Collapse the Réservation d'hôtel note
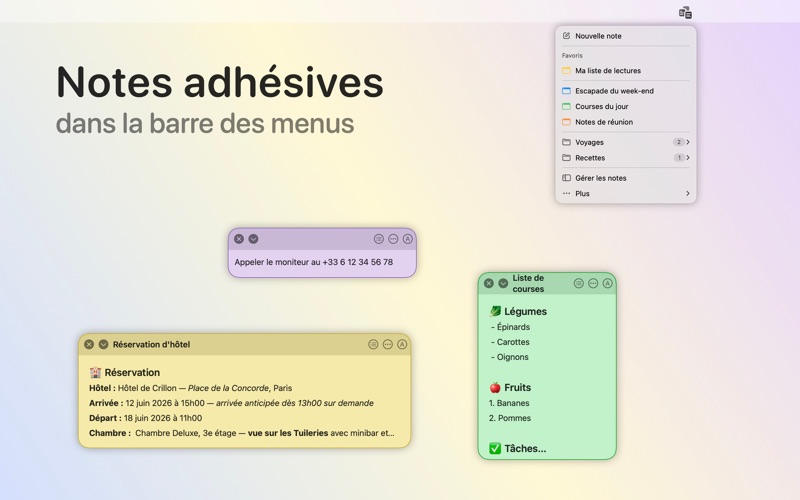The image size is (800, 500). point(103,344)
